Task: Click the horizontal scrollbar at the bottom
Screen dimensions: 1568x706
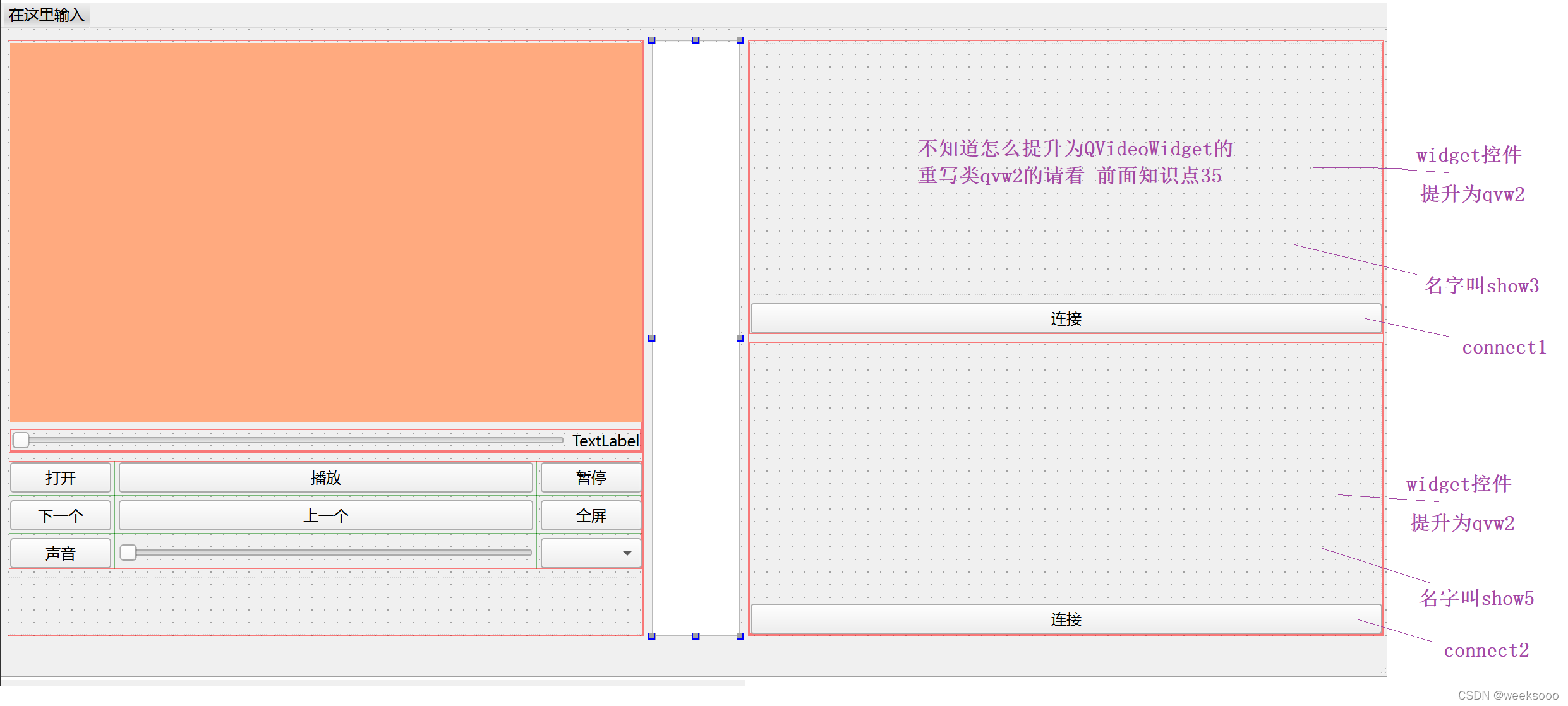Action: click(x=373, y=683)
